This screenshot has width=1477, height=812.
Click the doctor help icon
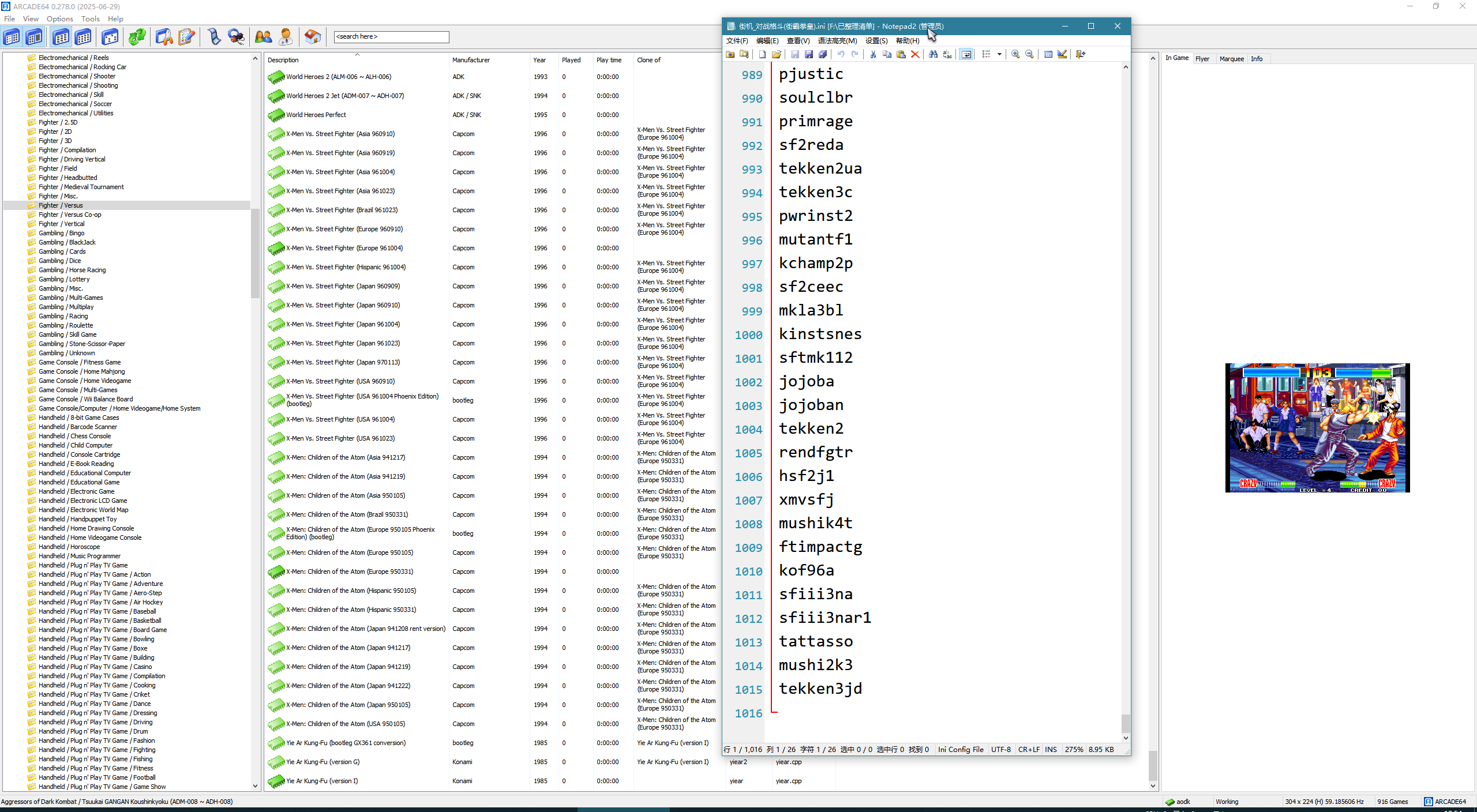click(x=286, y=37)
